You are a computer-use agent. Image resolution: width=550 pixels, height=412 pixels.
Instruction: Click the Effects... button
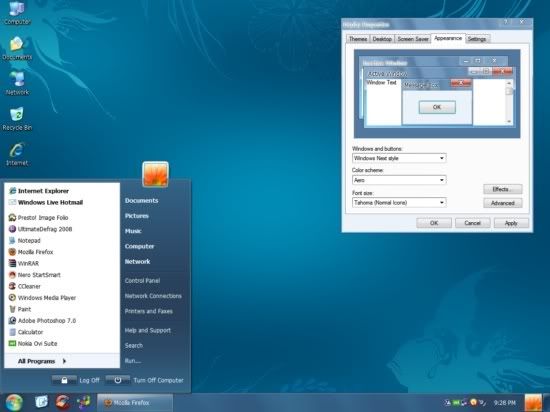[x=503, y=189]
